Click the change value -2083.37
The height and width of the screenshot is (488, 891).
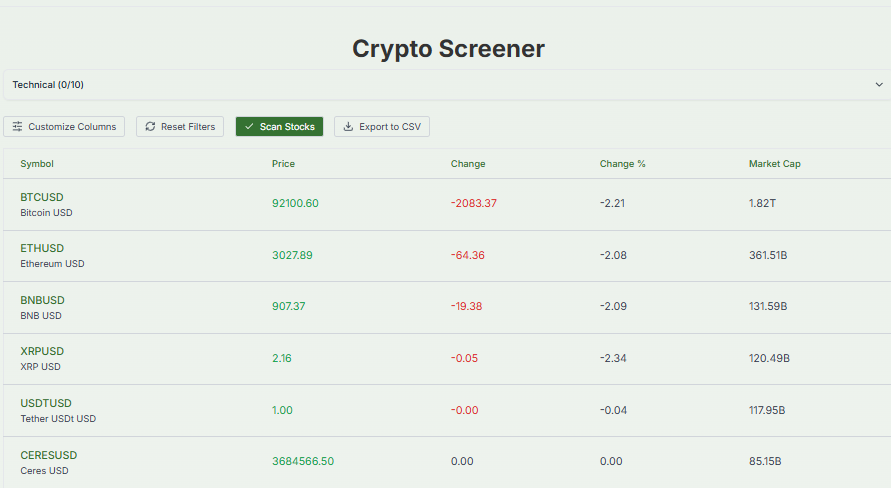pos(474,203)
